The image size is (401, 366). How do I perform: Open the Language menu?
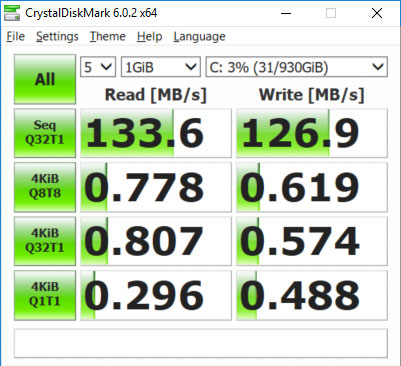[199, 36]
